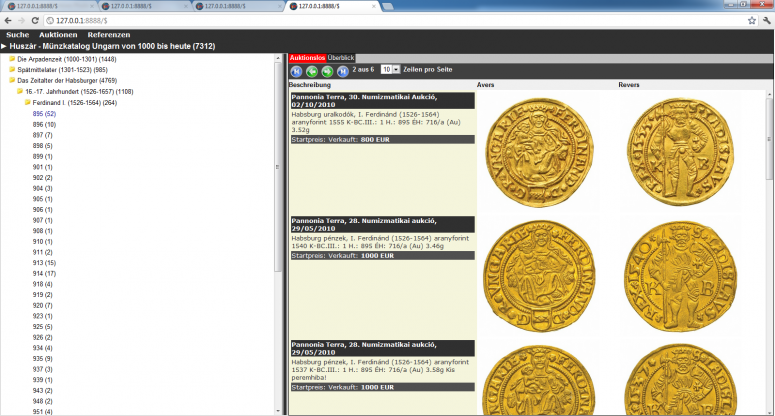This screenshot has width=775, height=416.
Task: Select Das Zeitalter der Habsburger node
Action: tap(67, 81)
